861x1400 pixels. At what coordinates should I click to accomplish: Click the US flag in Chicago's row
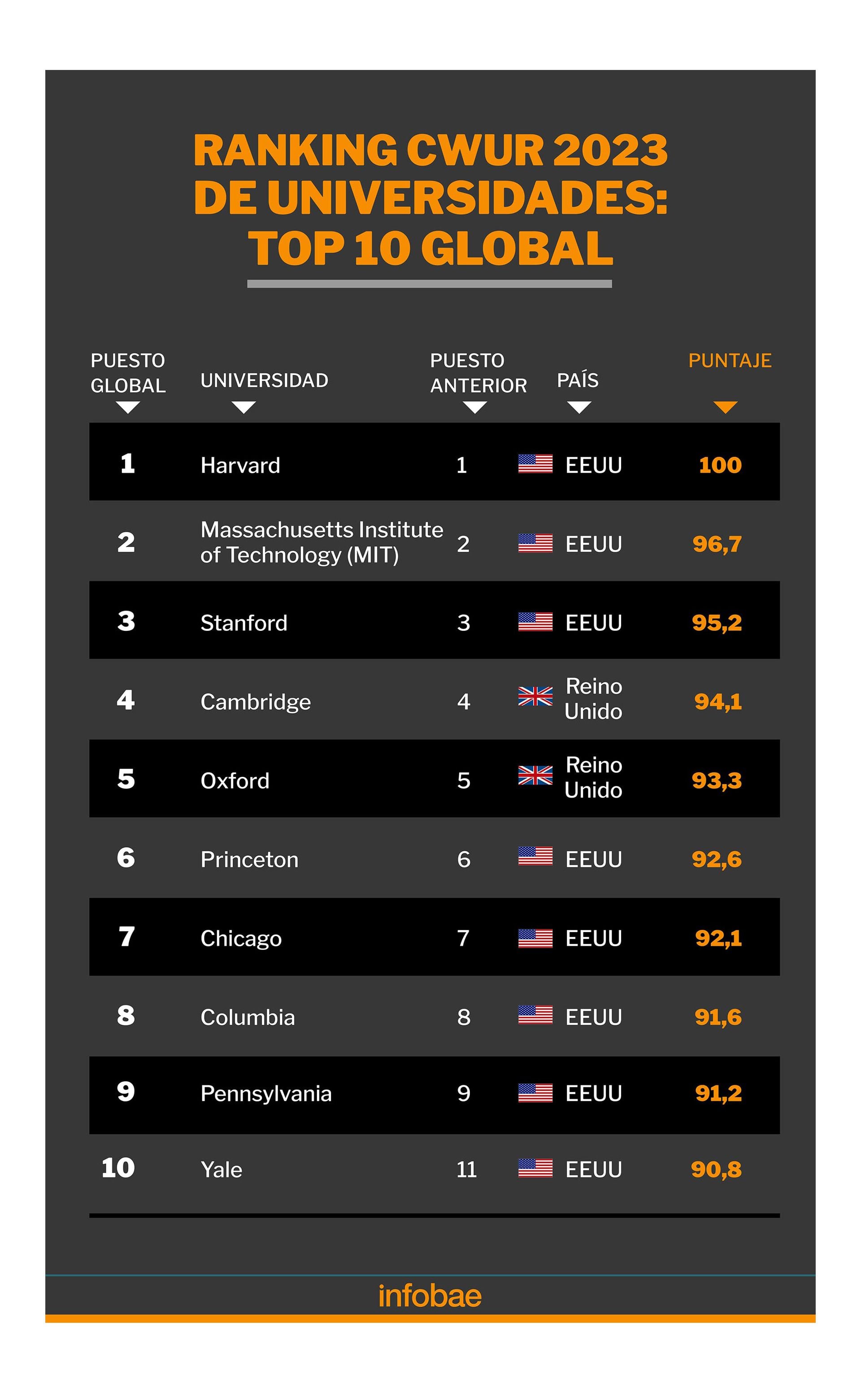(x=535, y=938)
